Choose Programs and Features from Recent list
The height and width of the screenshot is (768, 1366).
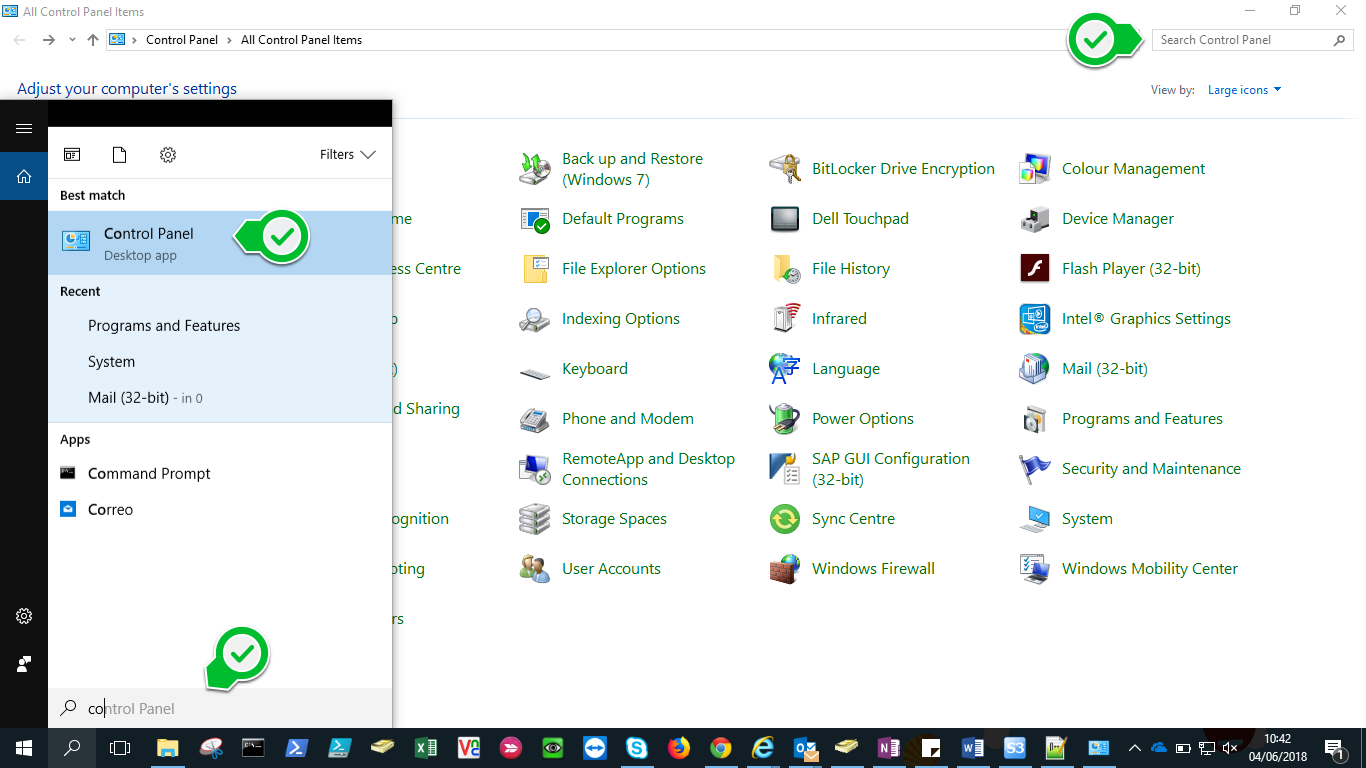pyautogui.click(x=220, y=326)
